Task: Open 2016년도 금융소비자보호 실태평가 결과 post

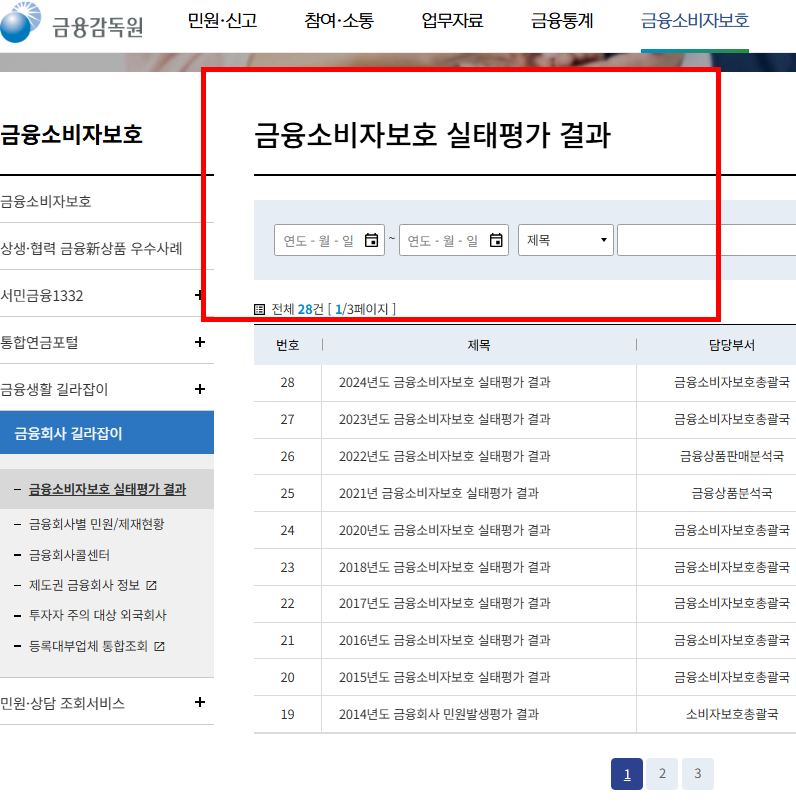Action: [445, 640]
